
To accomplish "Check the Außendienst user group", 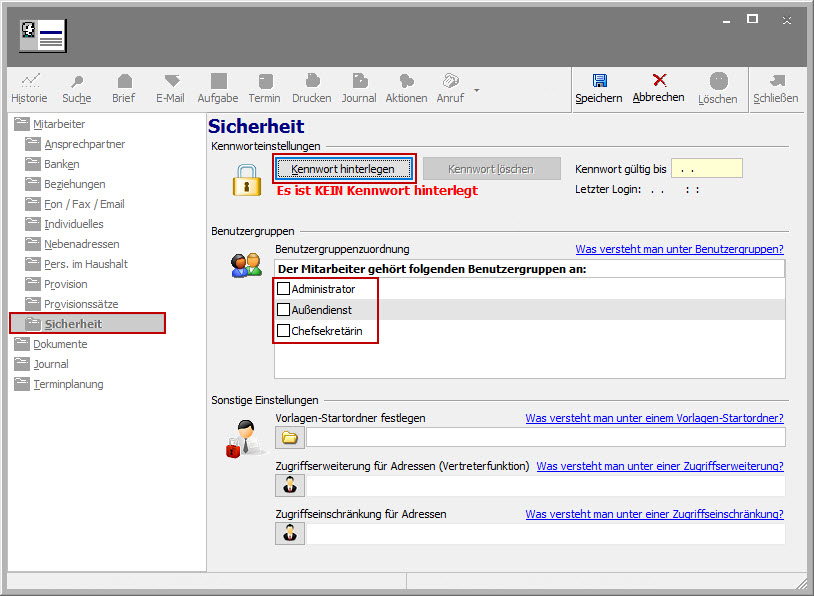I will [x=284, y=310].
